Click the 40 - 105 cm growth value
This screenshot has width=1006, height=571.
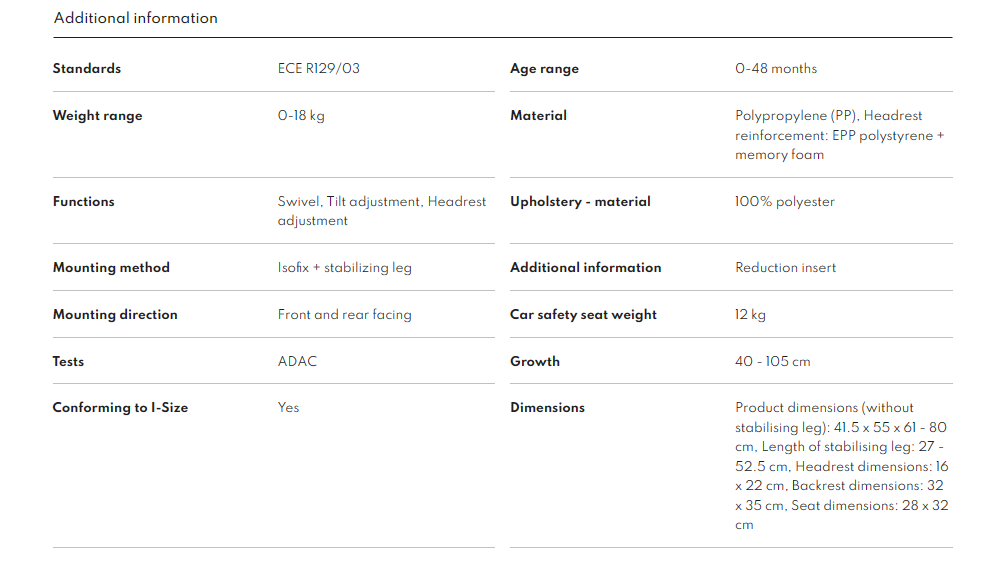(772, 361)
